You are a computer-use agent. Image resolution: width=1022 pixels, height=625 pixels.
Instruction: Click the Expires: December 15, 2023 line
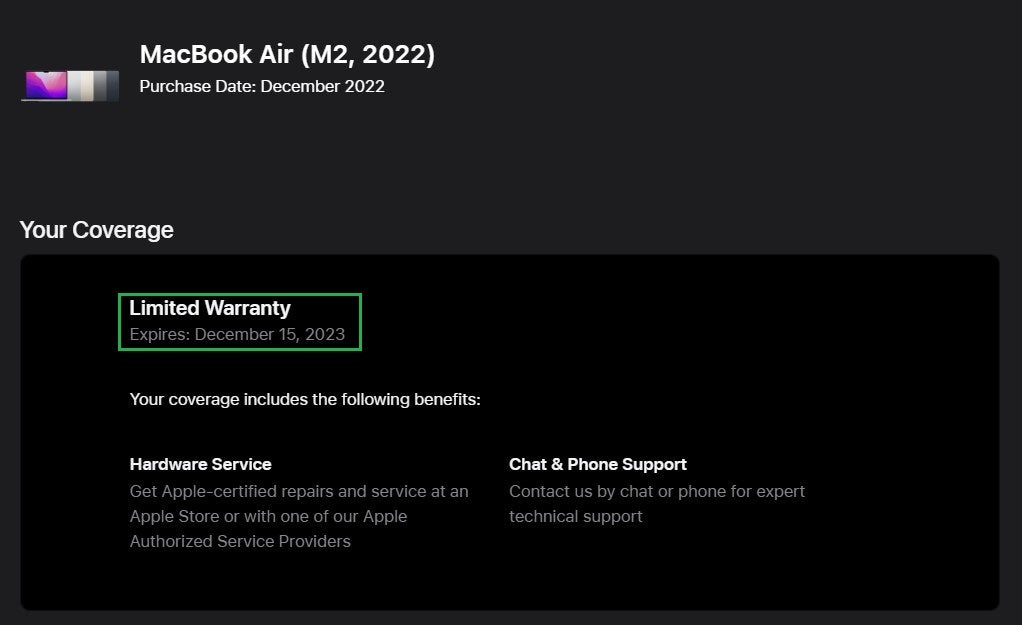(x=237, y=334)
